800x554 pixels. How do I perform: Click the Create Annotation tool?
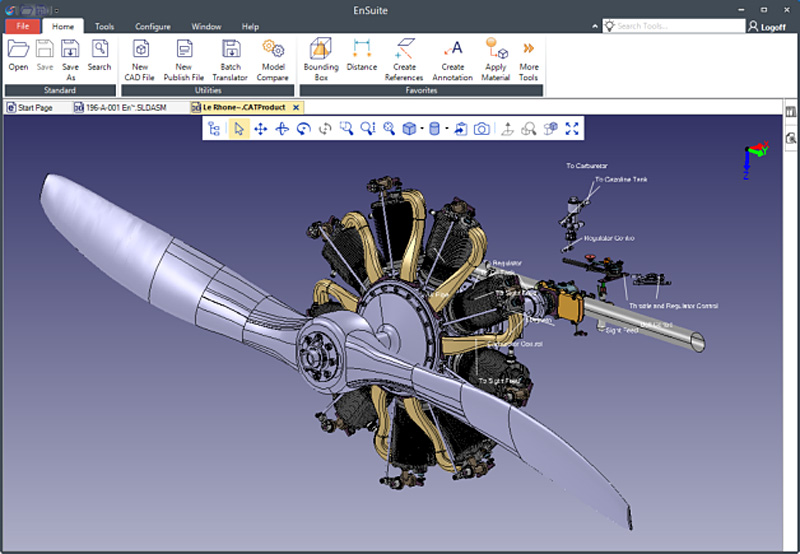452,58
